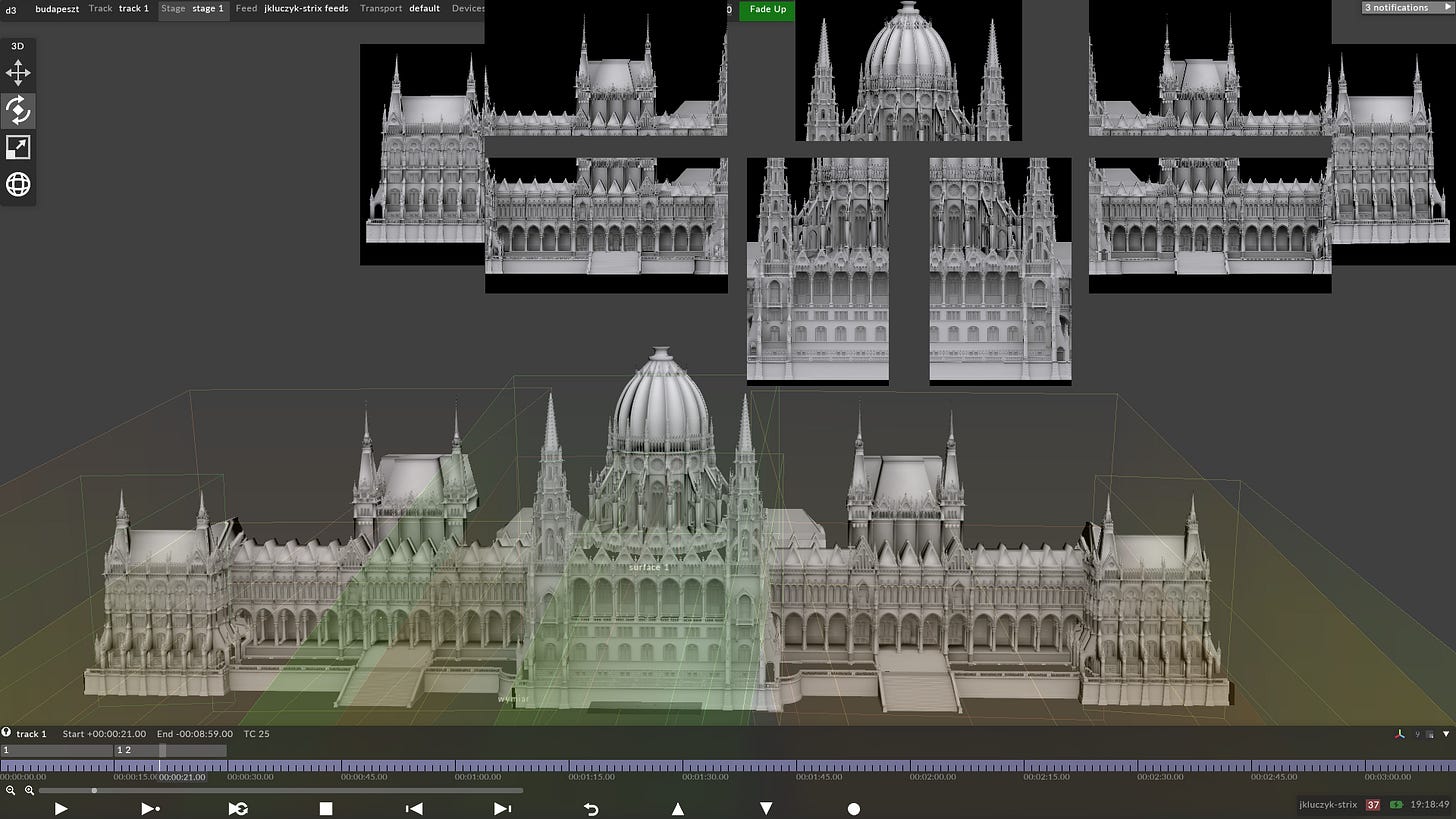Toggle the grid icon beside the timeline clock
The image size is (1456, 819).
[1429, 733]
